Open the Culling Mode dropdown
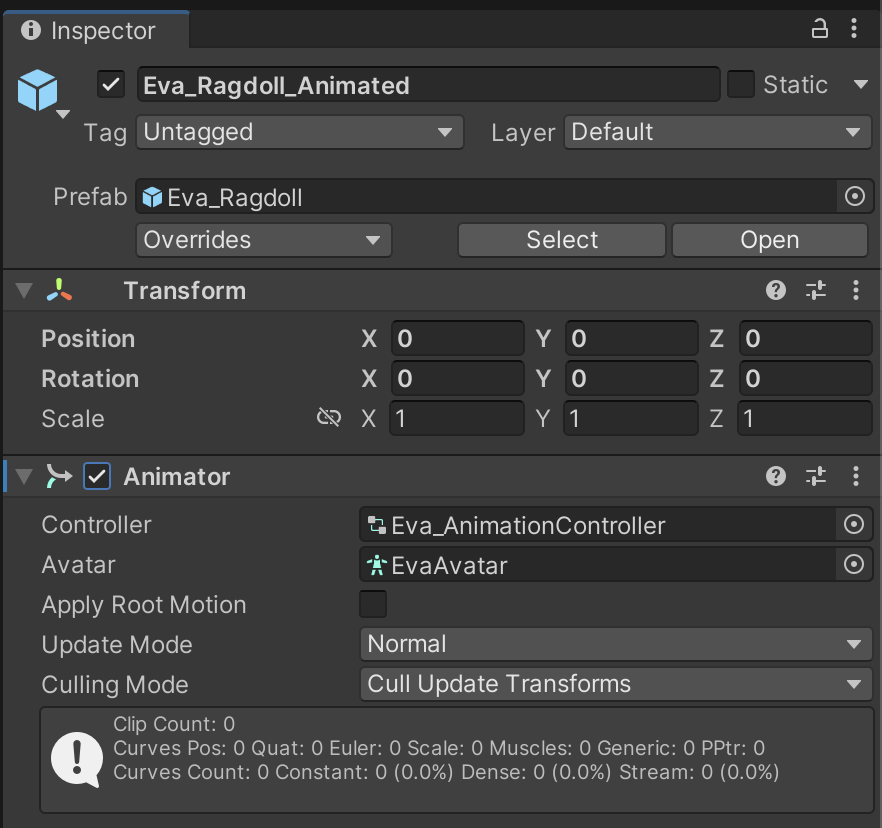 click(615, 685)
